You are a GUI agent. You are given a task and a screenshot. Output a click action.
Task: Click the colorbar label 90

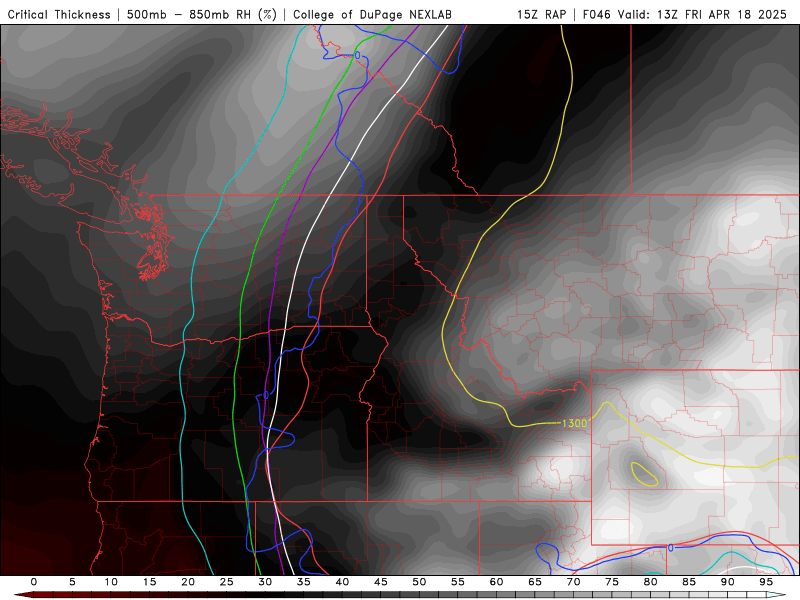point(727,582)
